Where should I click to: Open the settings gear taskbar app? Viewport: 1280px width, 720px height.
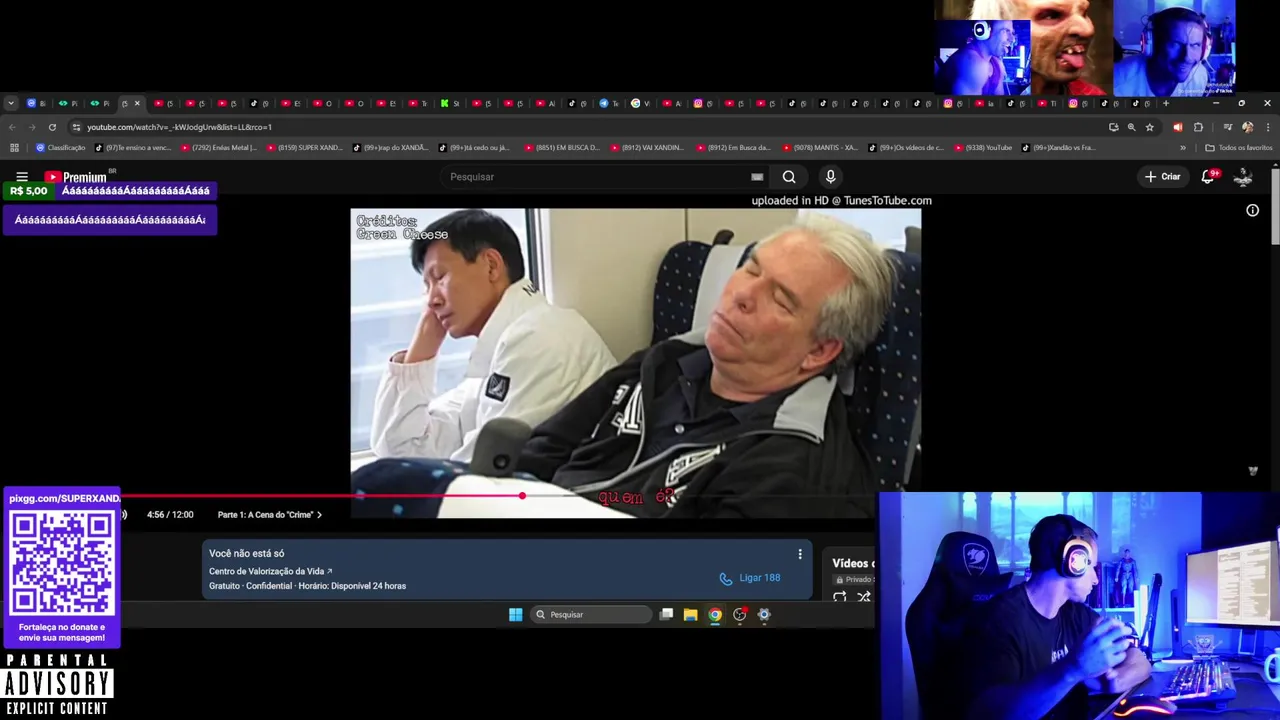[x=764, y=615]
